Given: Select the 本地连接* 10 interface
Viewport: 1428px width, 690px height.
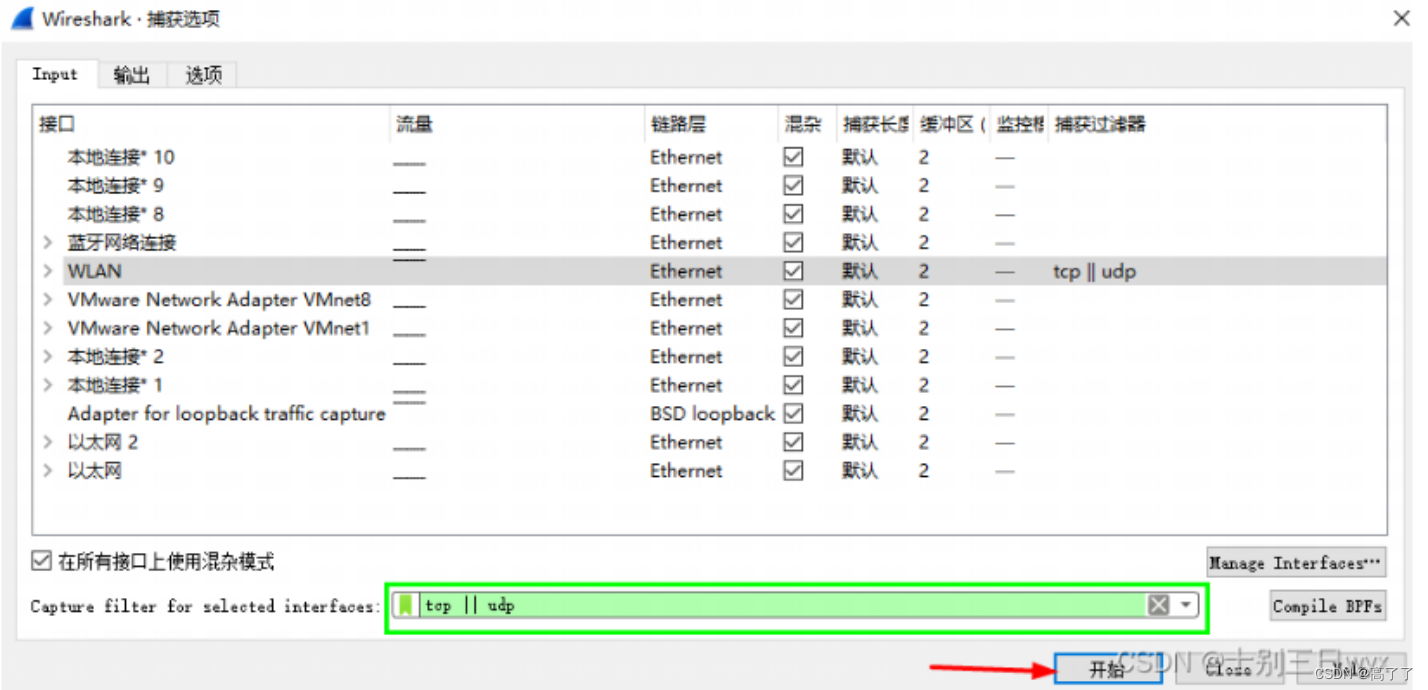Looking at the screenshot, I should tap(121, 157).
